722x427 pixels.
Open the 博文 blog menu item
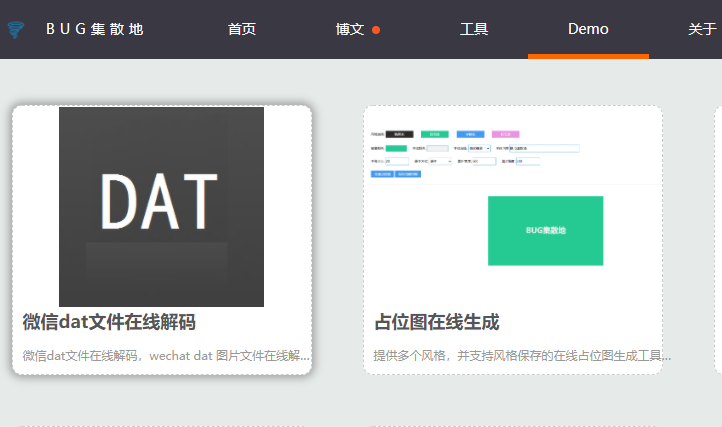(x=349, y=29)
